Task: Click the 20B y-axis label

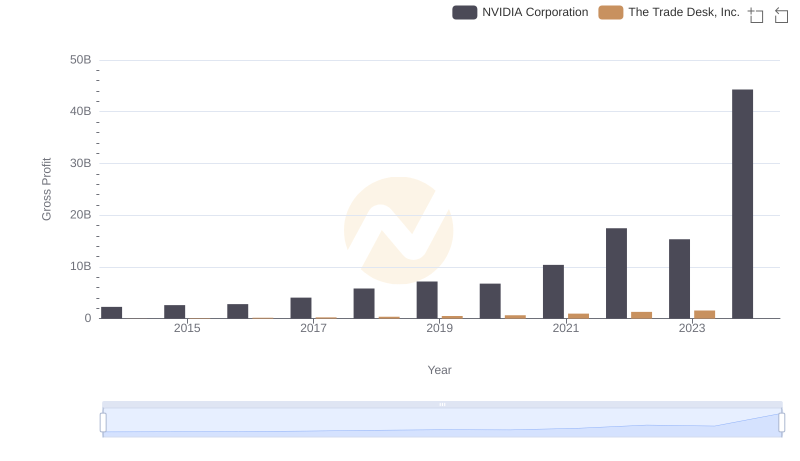Action: (81, 215)
